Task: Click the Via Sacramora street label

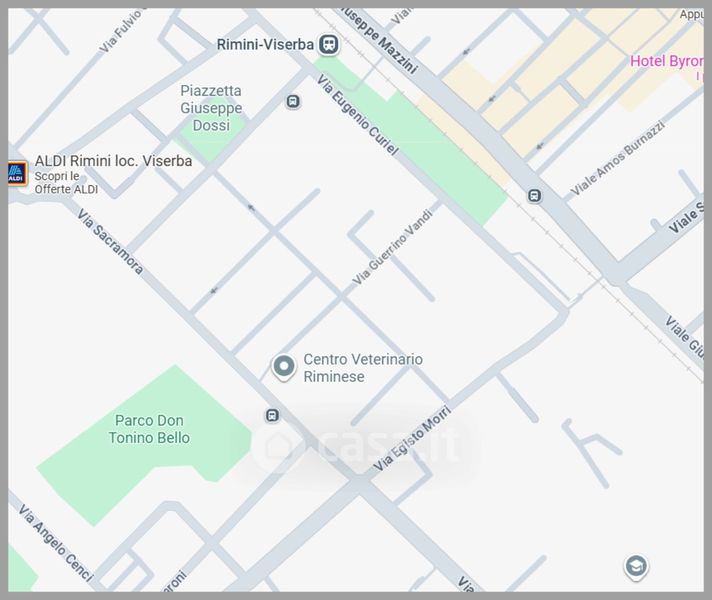Action: click(x=110, y=237)
